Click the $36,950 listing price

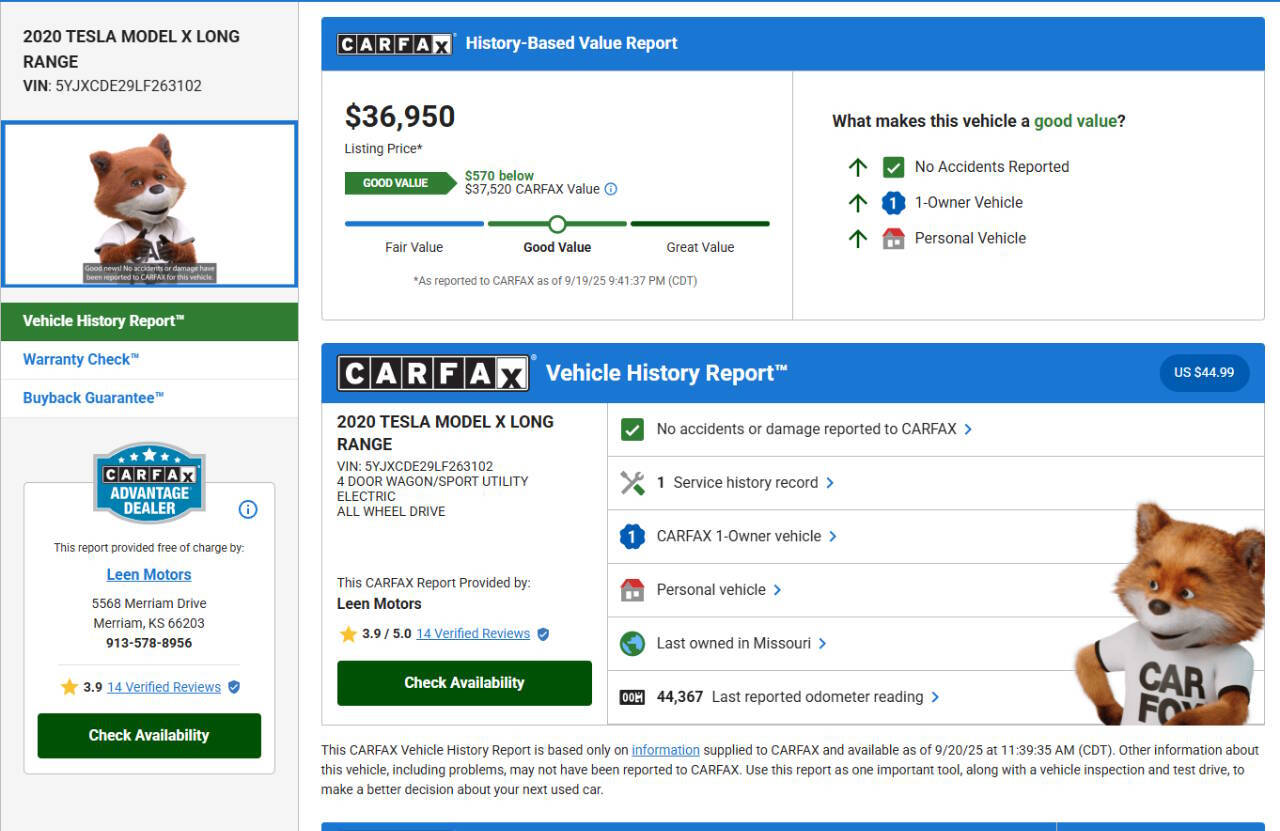pos(400,117)
